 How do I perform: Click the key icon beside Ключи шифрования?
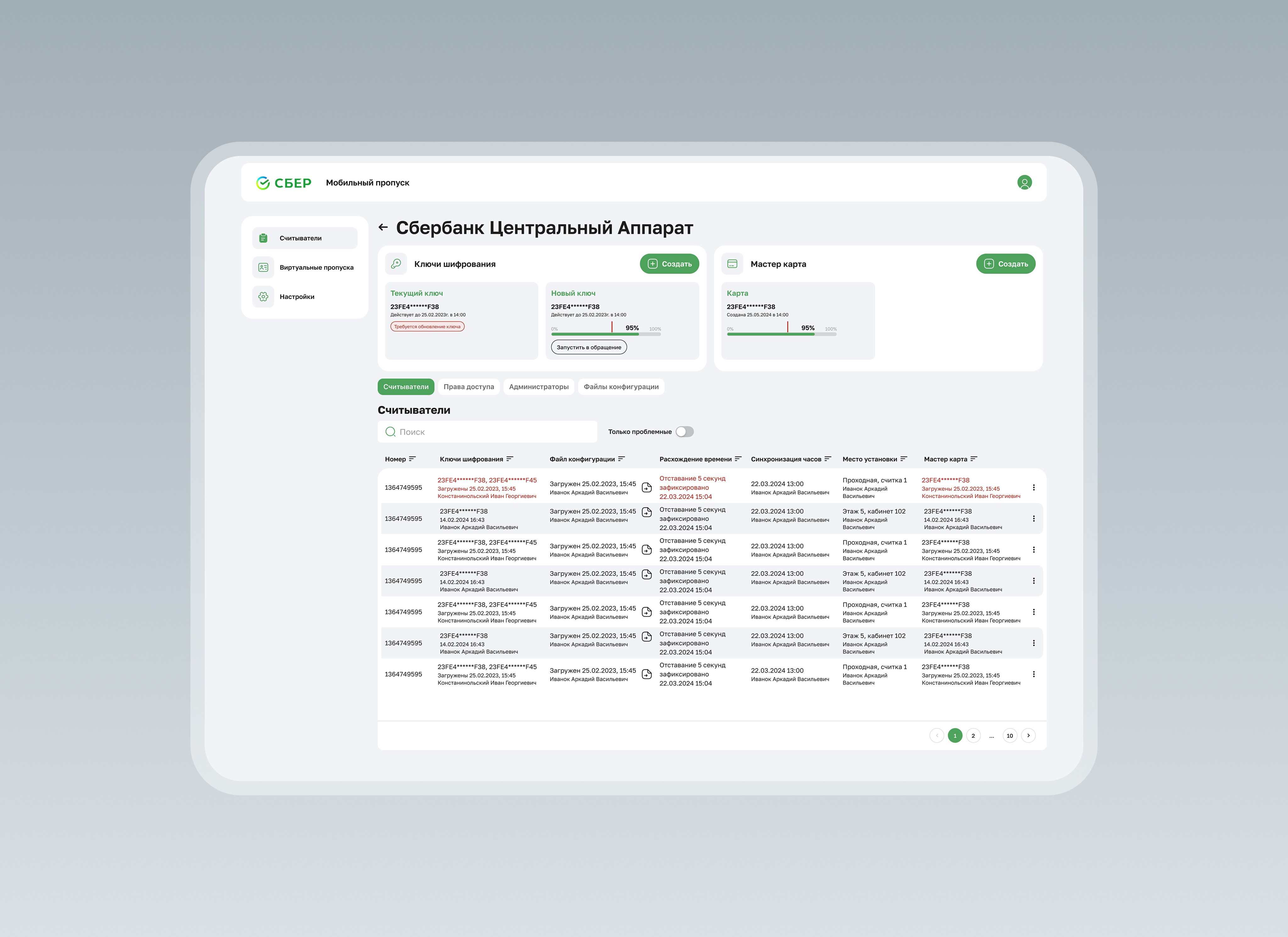coord(396,263)
